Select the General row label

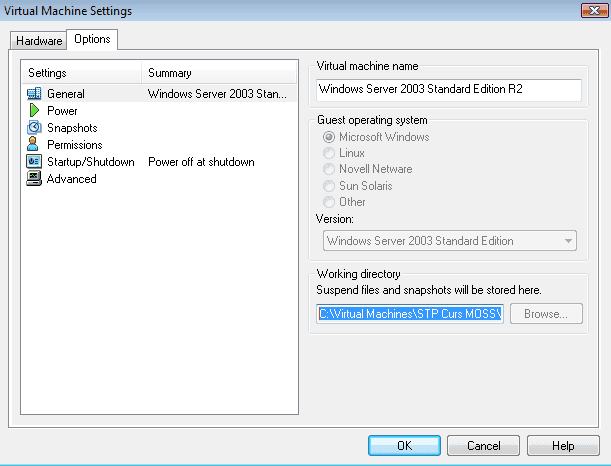tap(66, 94)
